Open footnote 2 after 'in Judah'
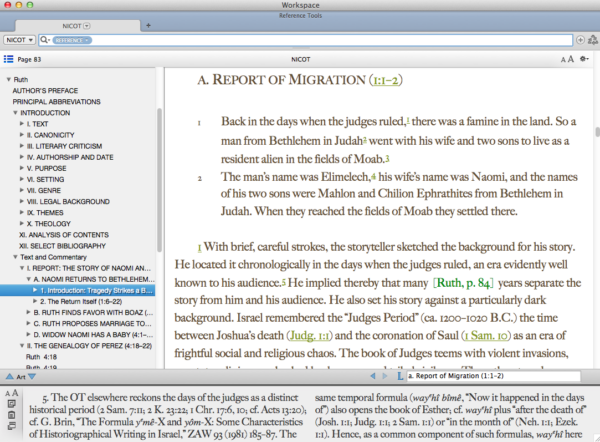600x442 pixels. click(x=365, y=140)
